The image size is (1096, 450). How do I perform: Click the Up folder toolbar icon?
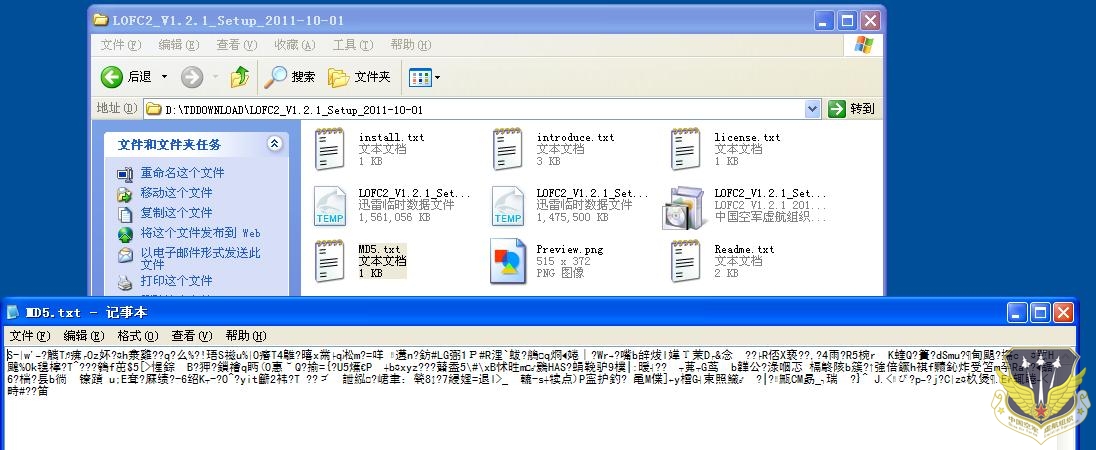pyautogui.click(x=240, y=77)
